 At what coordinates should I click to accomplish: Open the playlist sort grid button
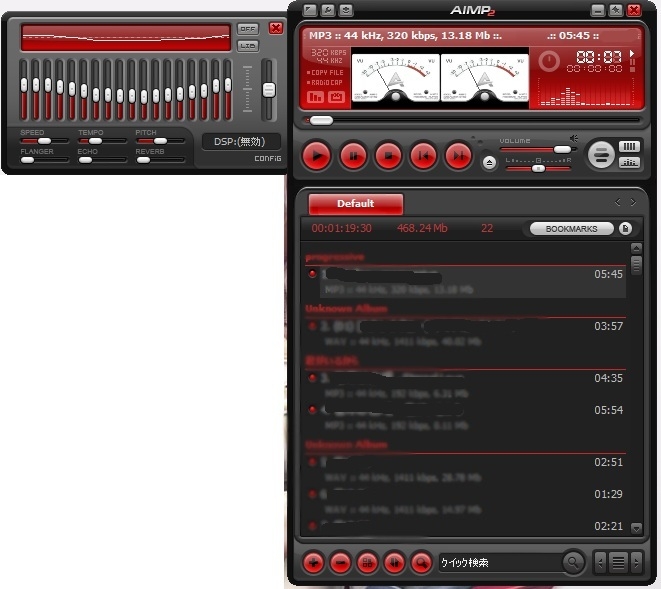tap(367, 562)
